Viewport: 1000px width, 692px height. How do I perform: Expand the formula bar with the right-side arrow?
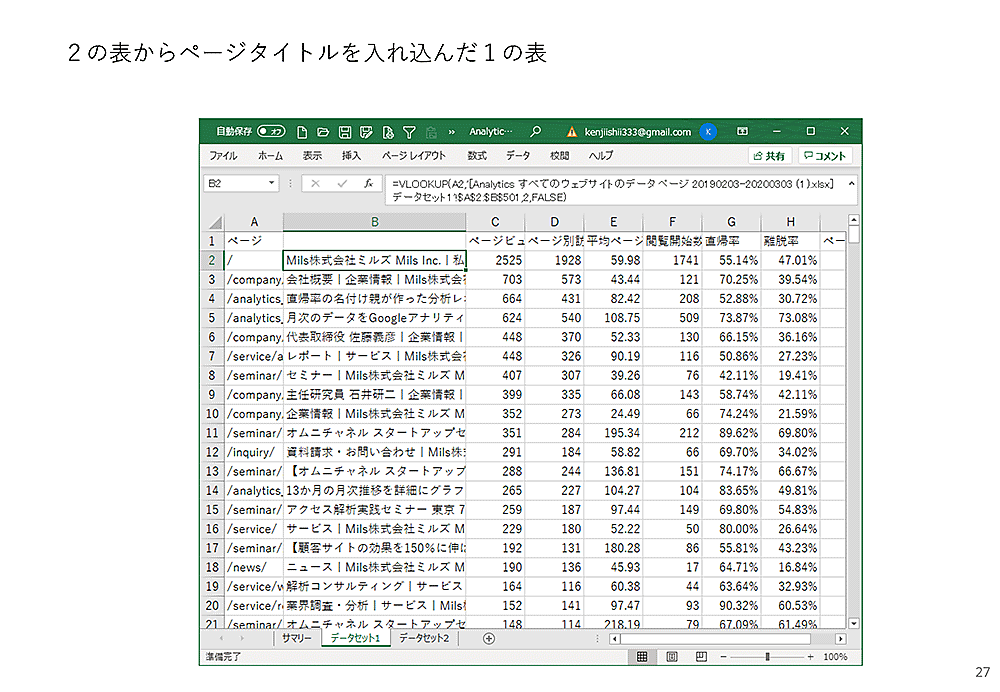851,184
